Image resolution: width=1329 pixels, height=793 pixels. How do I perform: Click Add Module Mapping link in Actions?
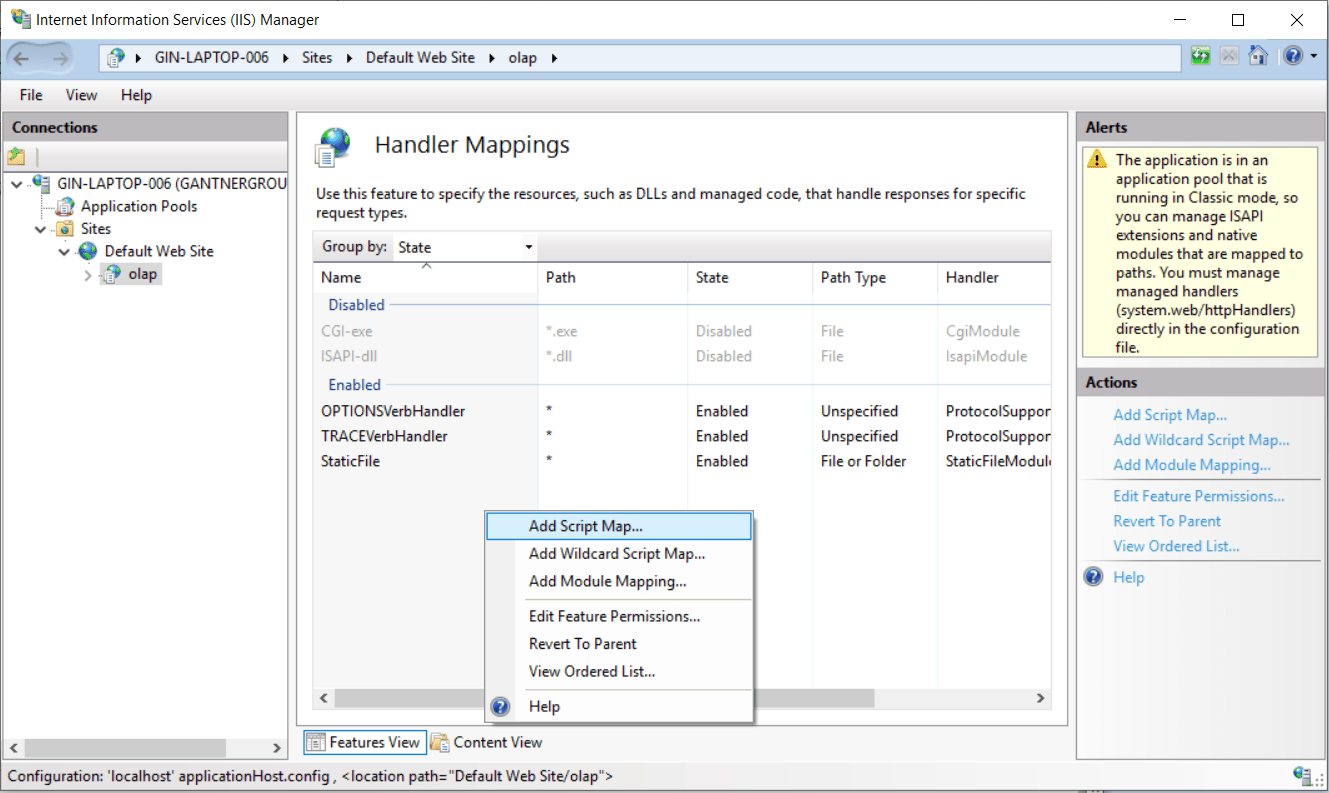(1192, 465)
